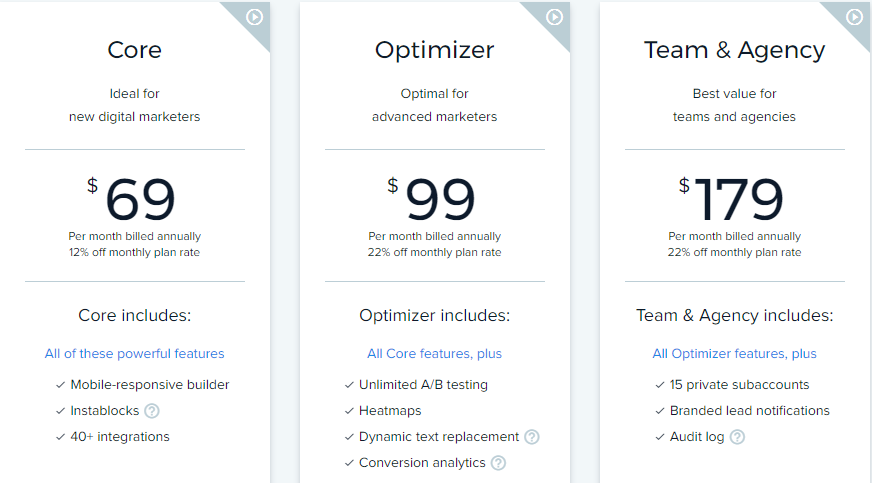872x483 pixels.
Task: Open 'All of these powerful features' link
Action: pyautogui.click(x=134, y=353)
